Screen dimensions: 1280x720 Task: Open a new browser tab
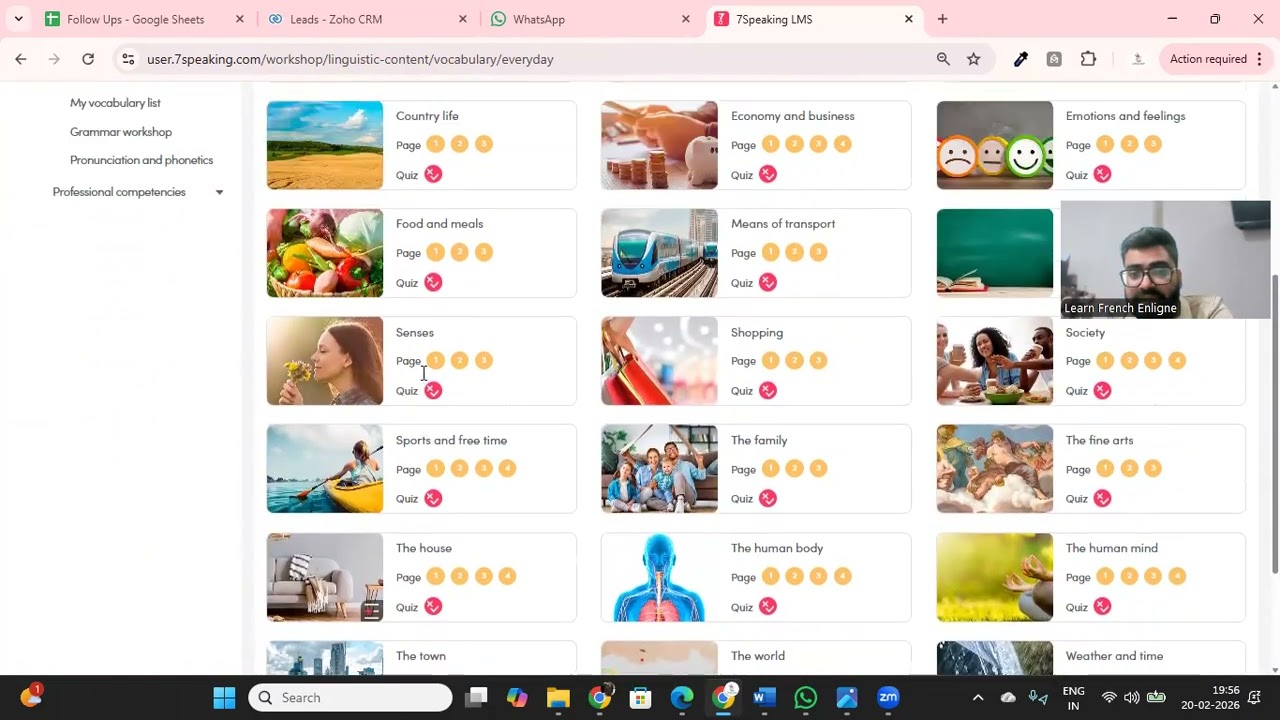pyautogui.click(x=942, y=19)
